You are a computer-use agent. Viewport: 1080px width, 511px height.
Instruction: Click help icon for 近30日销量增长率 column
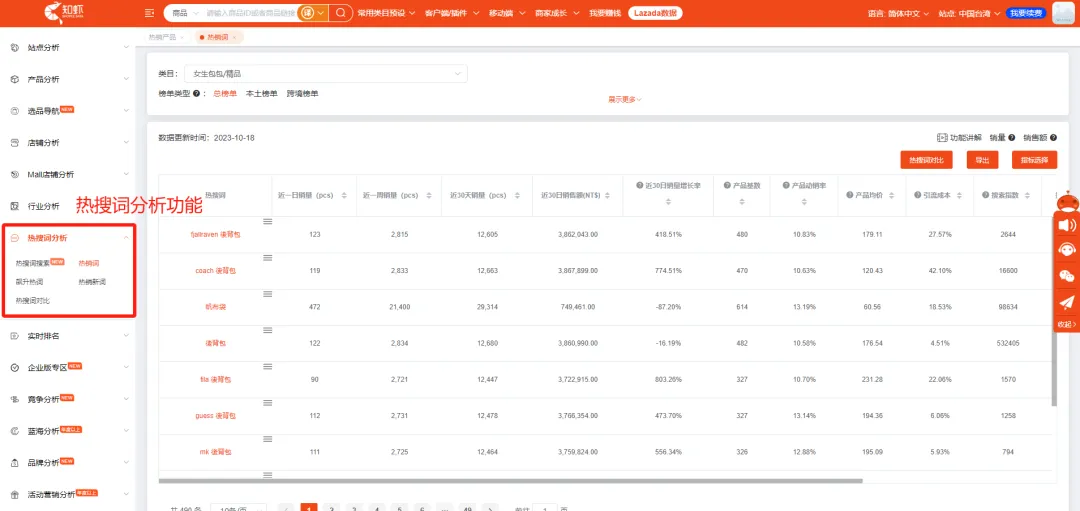[640, 186]
